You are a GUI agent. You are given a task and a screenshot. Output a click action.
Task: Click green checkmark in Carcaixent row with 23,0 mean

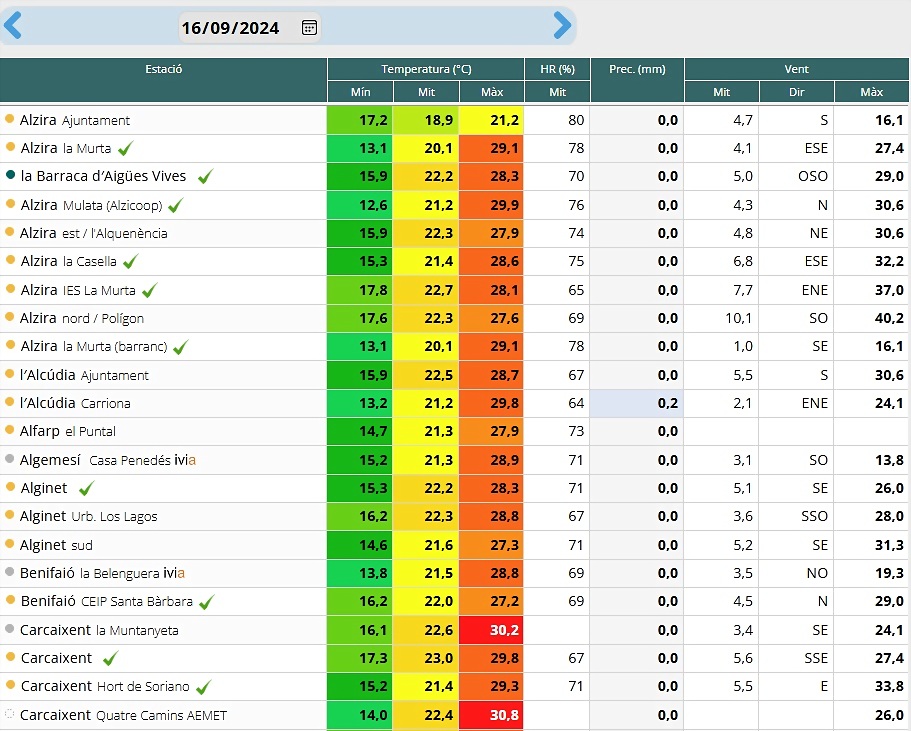click(110, 658)
